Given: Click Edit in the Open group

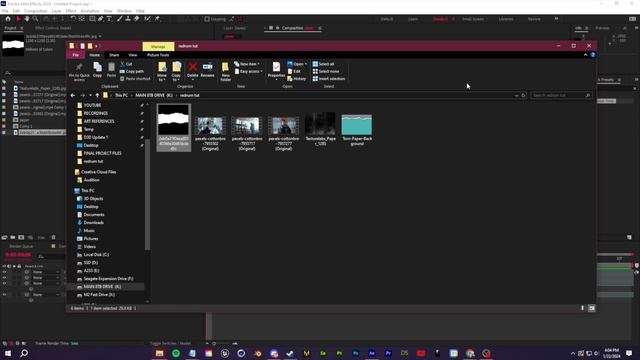Looking at the screenshot, I should [x=294, y=71].
